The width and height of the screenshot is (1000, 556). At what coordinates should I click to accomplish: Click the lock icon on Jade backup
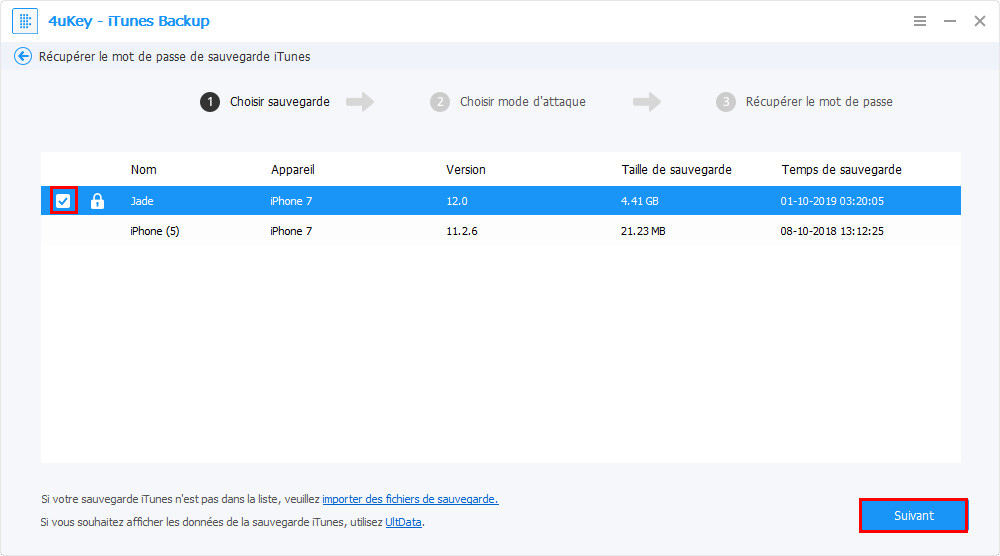point(97,201)
